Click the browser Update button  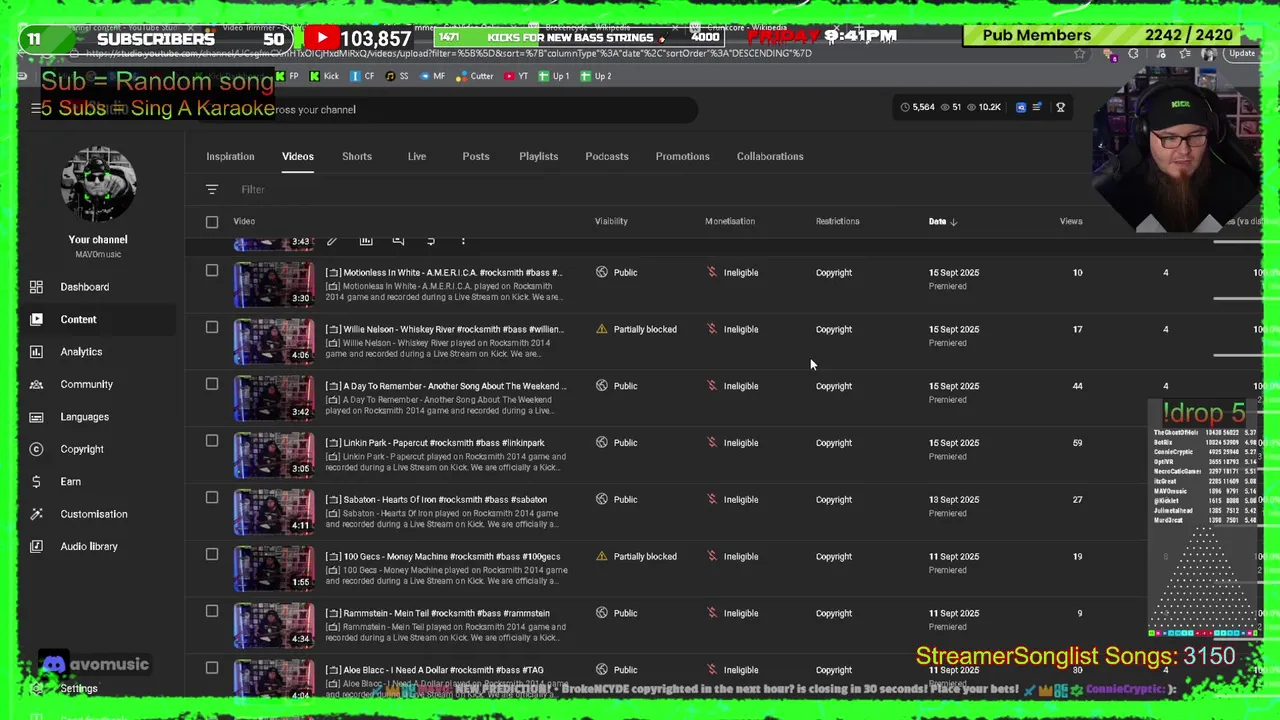[1242, 54]
